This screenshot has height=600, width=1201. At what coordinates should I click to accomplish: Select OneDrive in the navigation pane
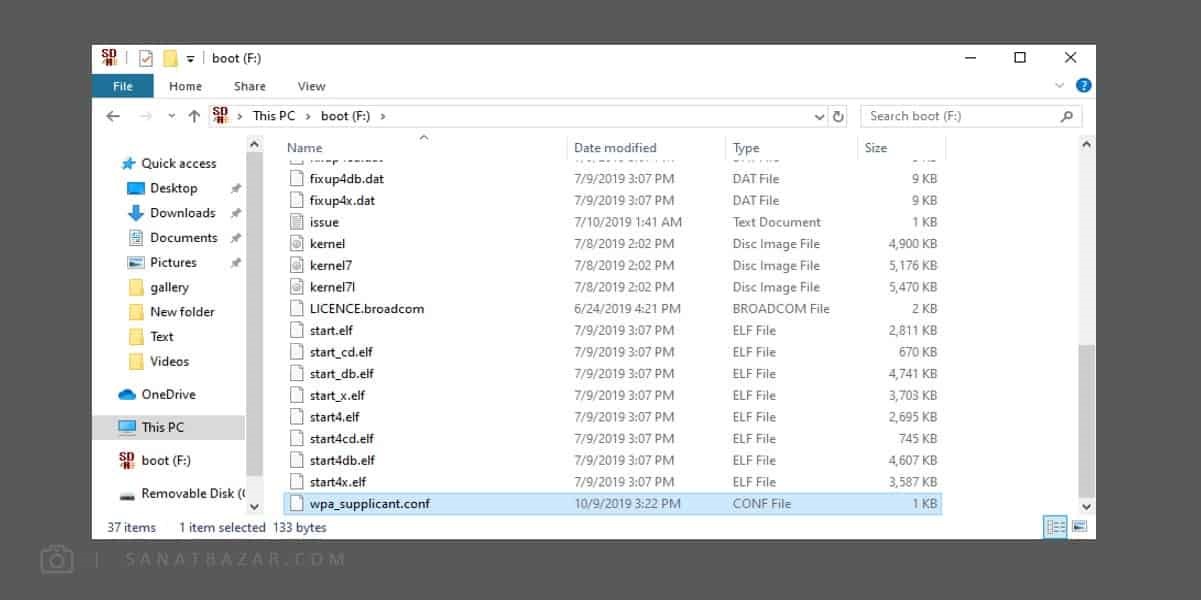pos(168,394)
